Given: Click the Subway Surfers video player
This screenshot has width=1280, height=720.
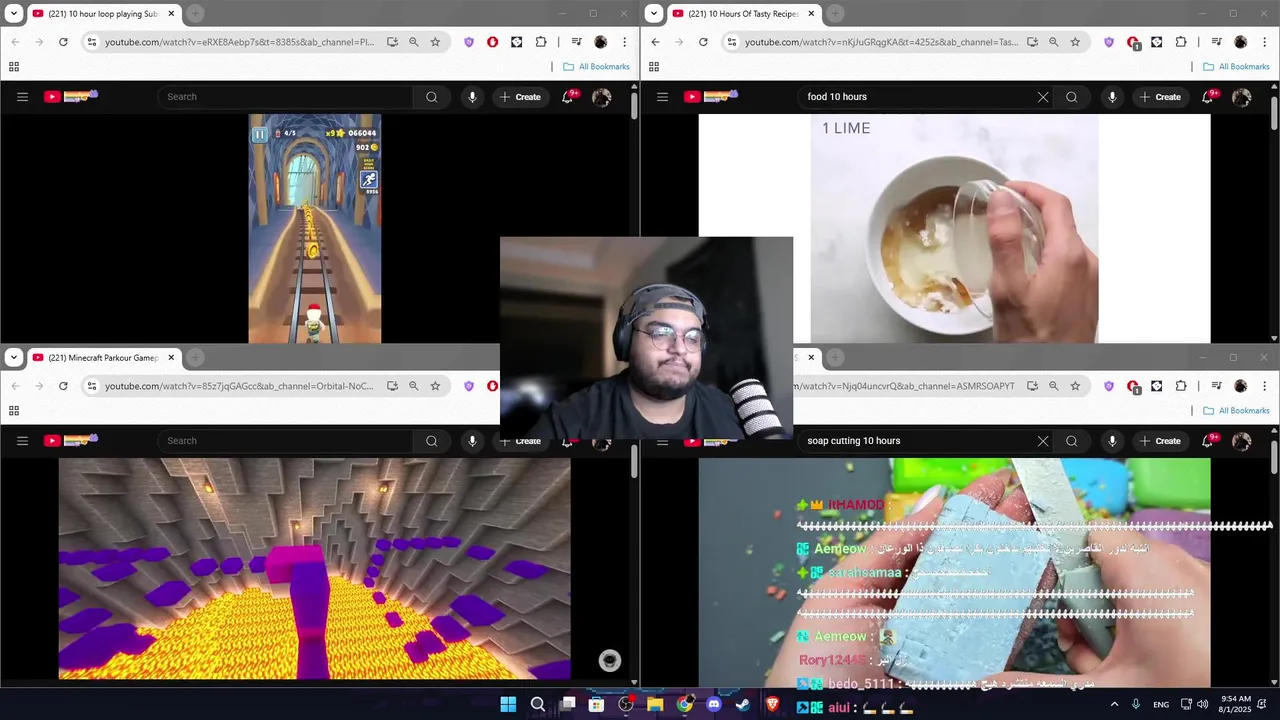Looking at the screenshot, I should [x=315, y=229].
